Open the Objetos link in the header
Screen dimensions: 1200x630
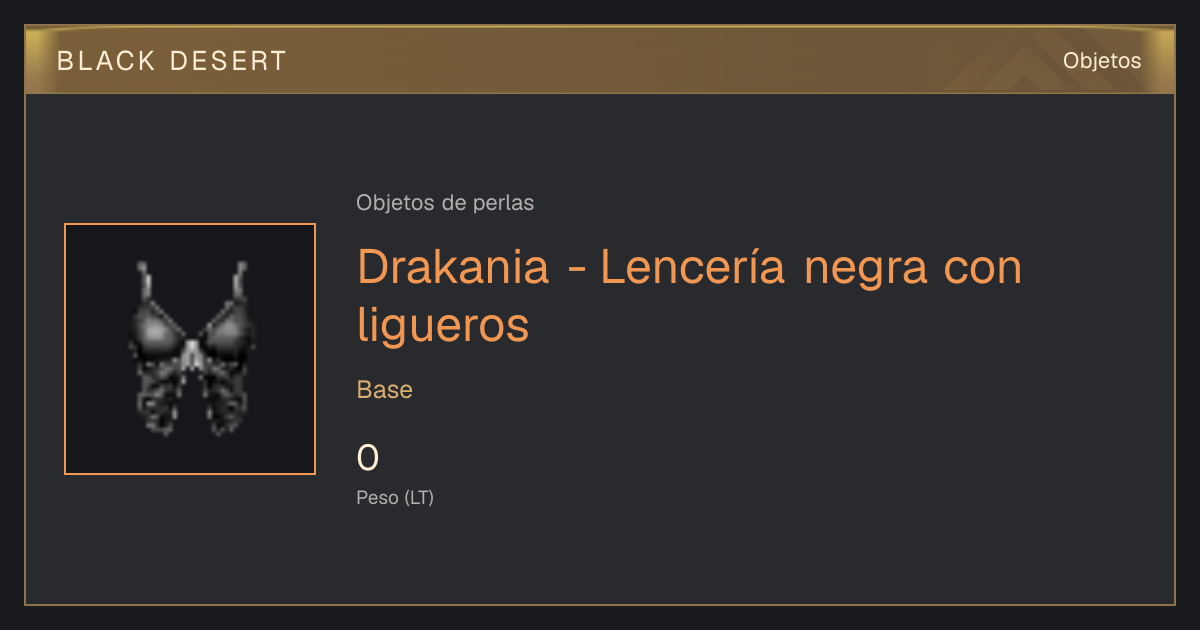(x=1102, y=61)
